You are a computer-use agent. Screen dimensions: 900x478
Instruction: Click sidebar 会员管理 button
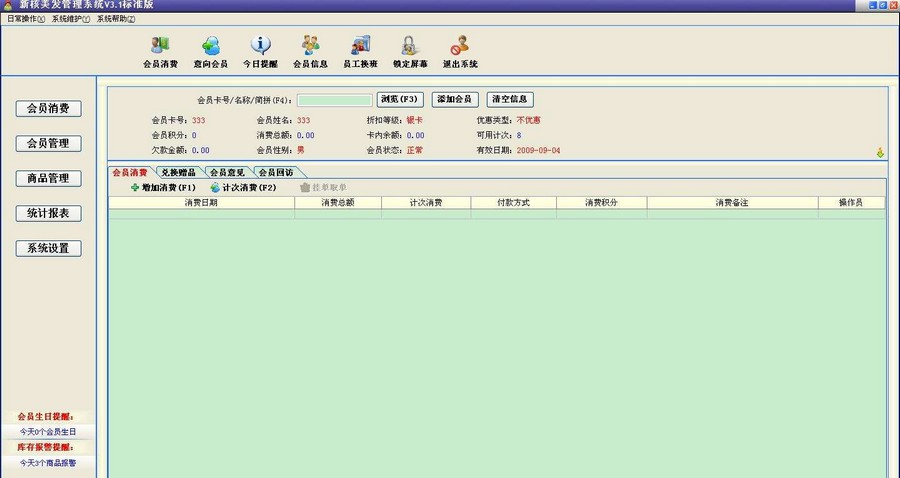[x=48, y=143]
